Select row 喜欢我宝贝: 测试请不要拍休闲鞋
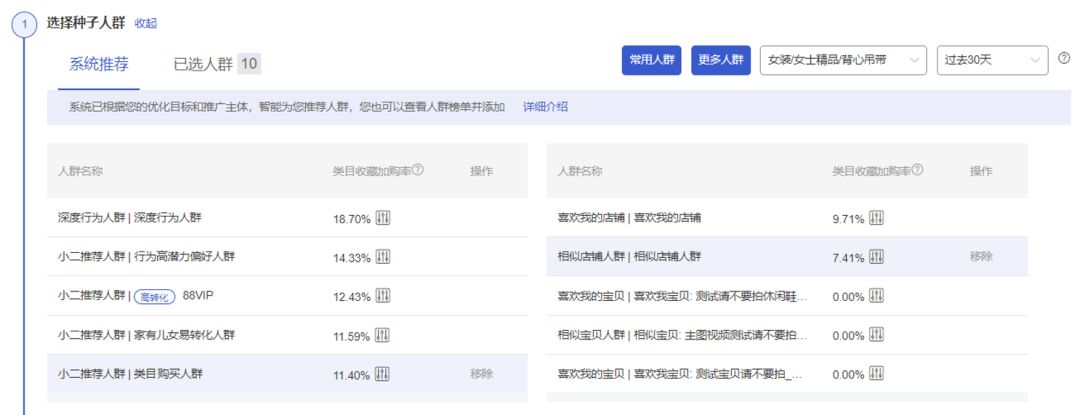 click(x=787, y=297)
